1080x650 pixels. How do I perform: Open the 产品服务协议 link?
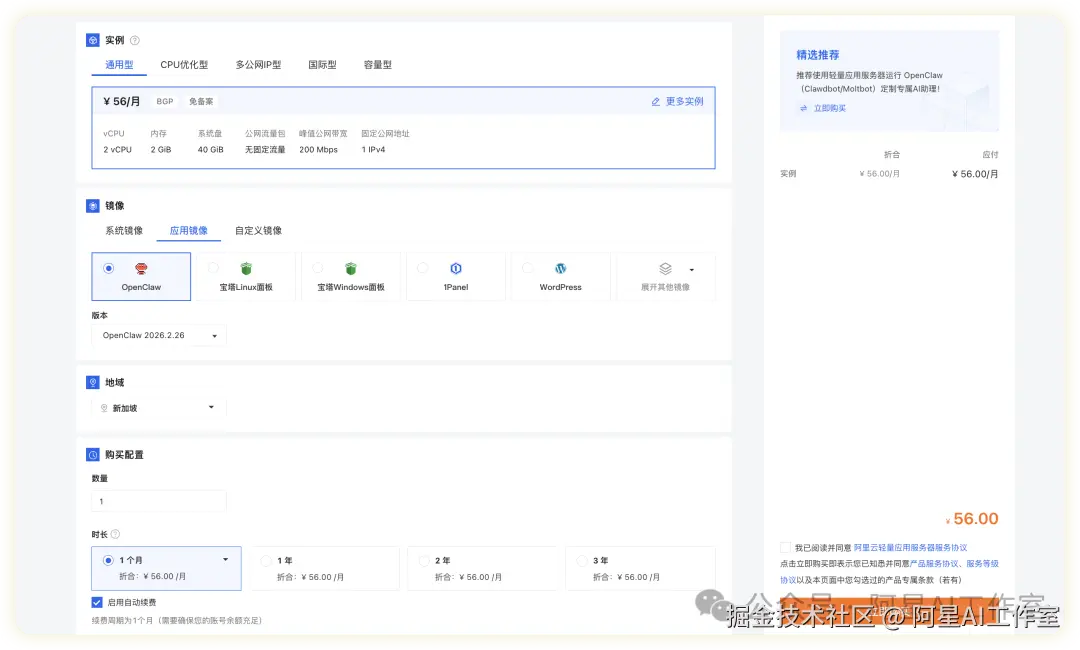coord(934,564)
